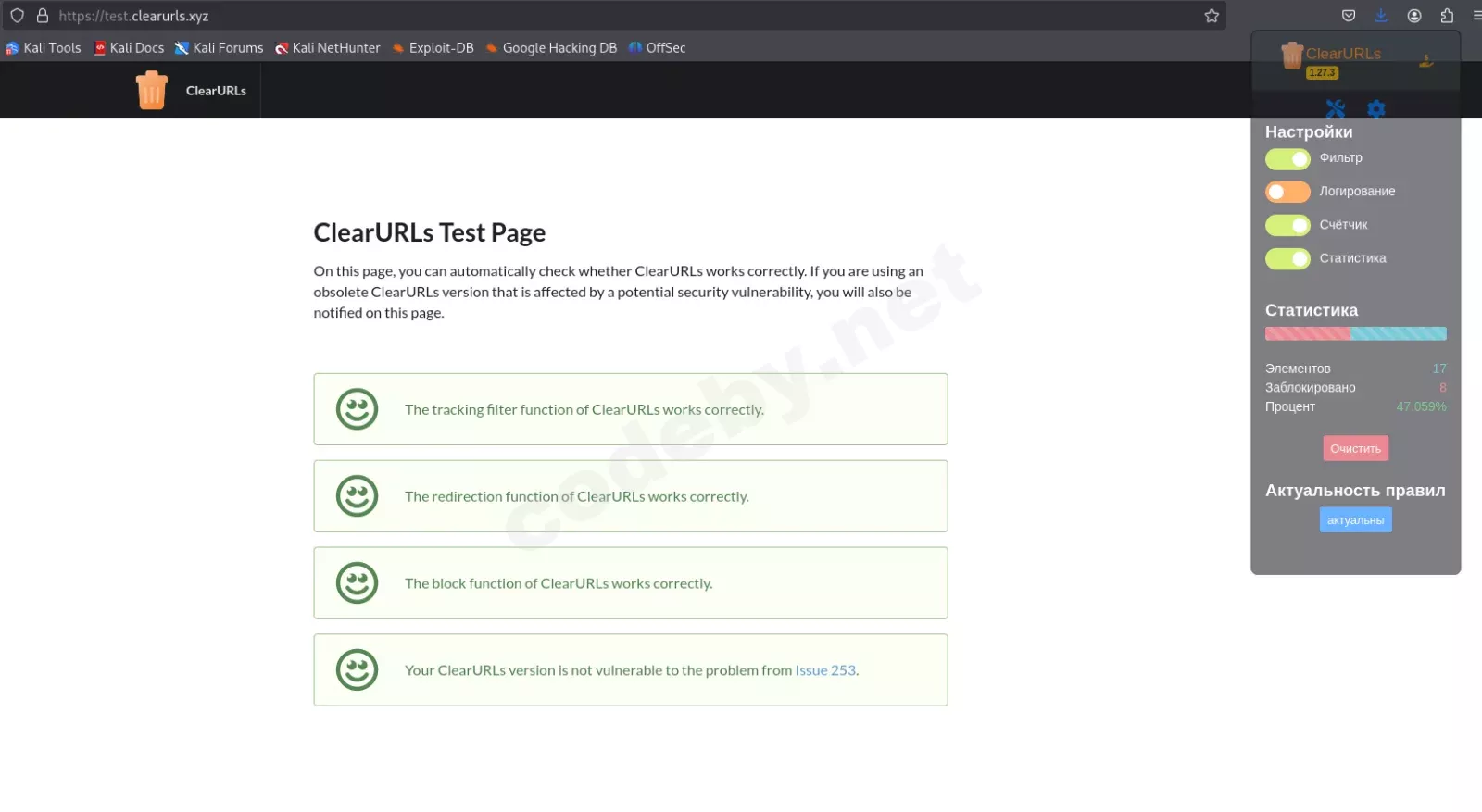Turn off the Счётчик toggle
1482x812 pixels.
tap(1287, 225)
